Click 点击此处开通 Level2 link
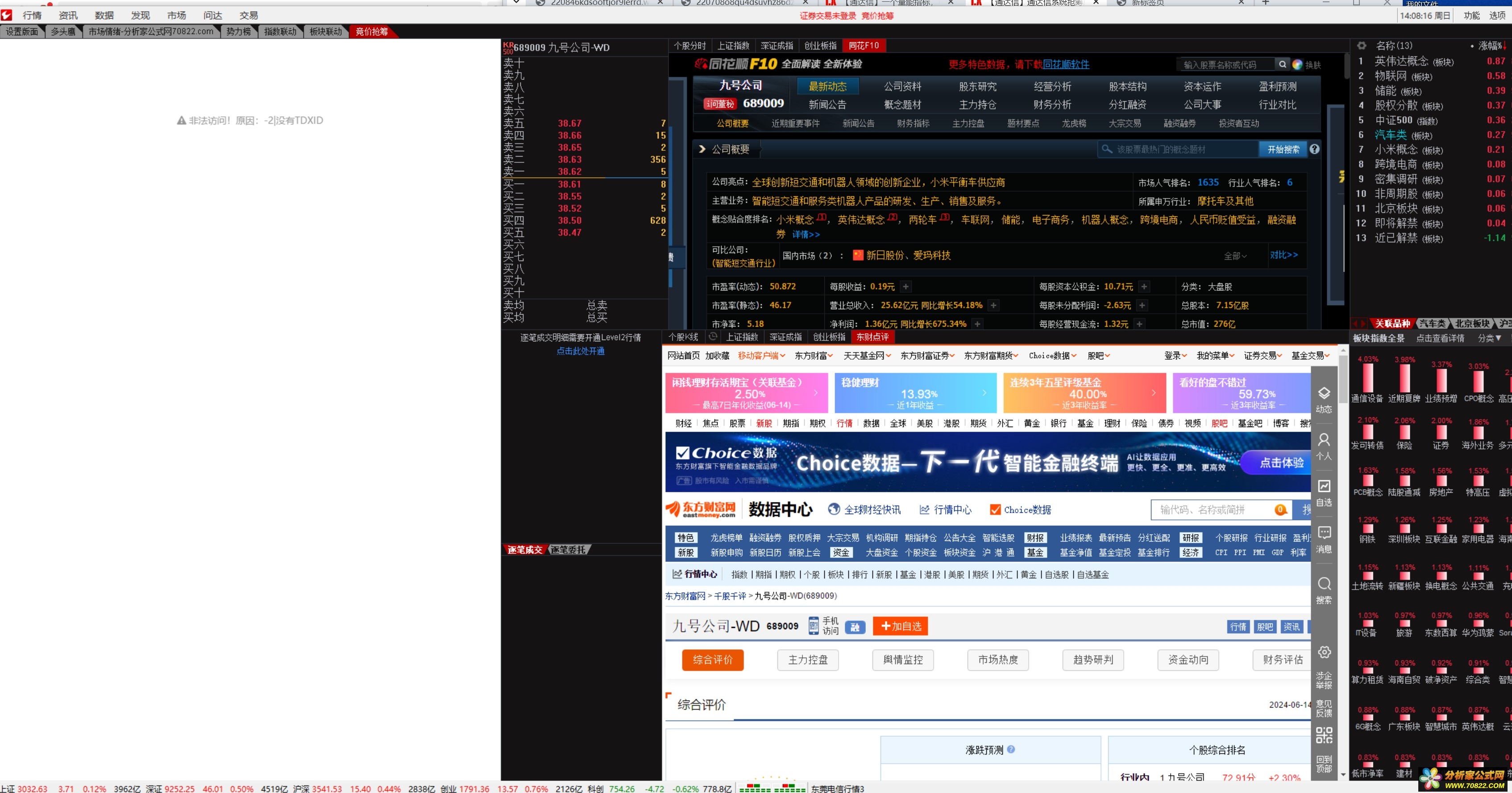Image resolution: width=1512 pixels, height=793 pixels. 581,351
